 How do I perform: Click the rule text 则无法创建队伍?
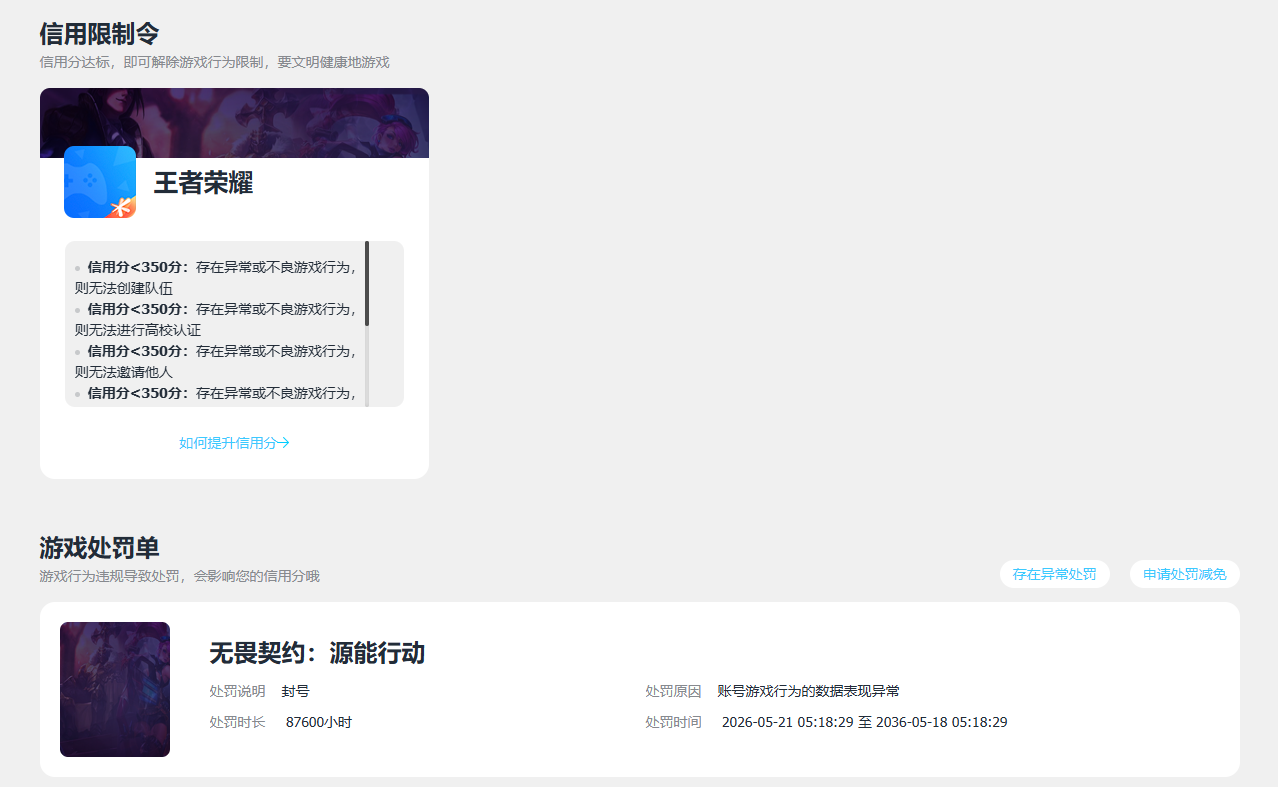click(x=124, y=288)
